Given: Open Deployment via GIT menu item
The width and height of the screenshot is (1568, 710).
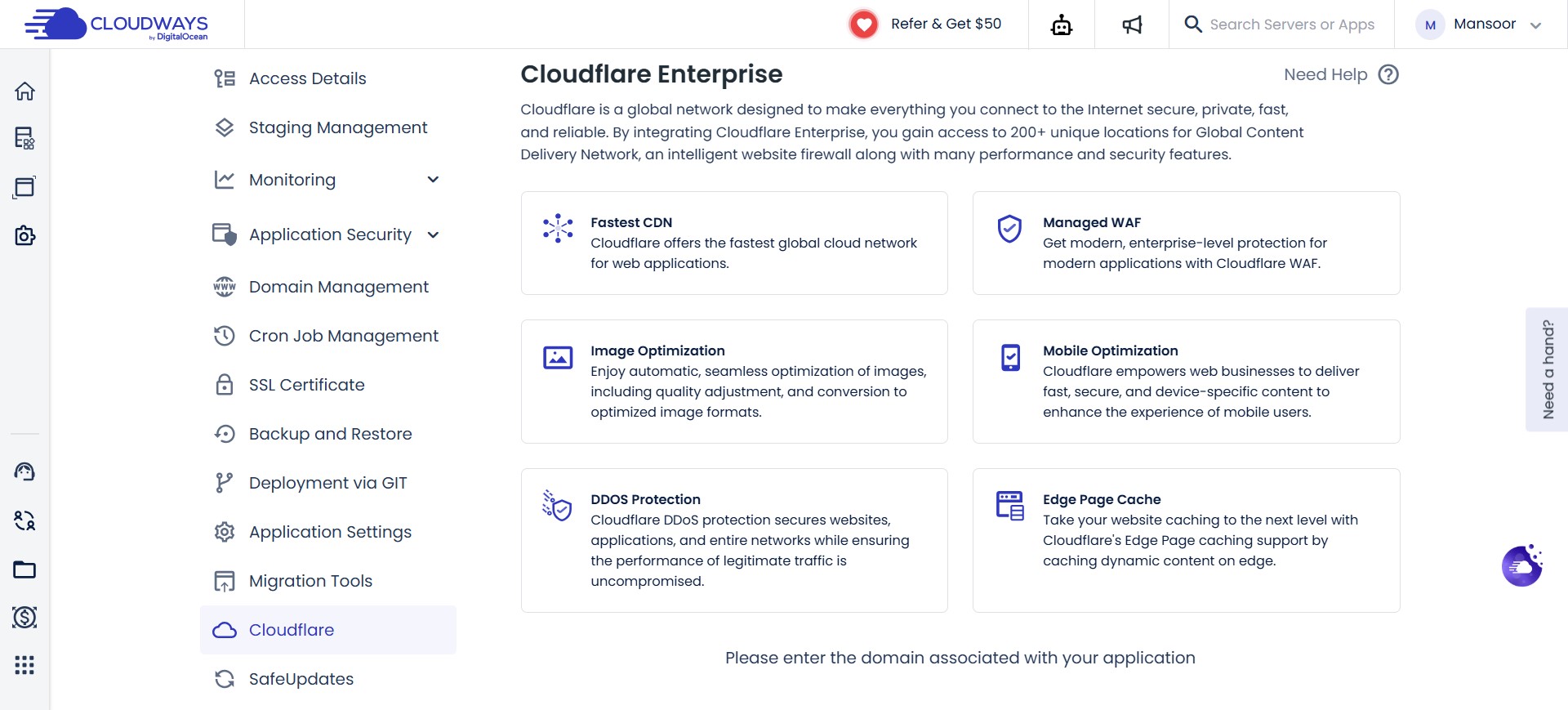Looking at the screenshot, I should click(328, 483).
